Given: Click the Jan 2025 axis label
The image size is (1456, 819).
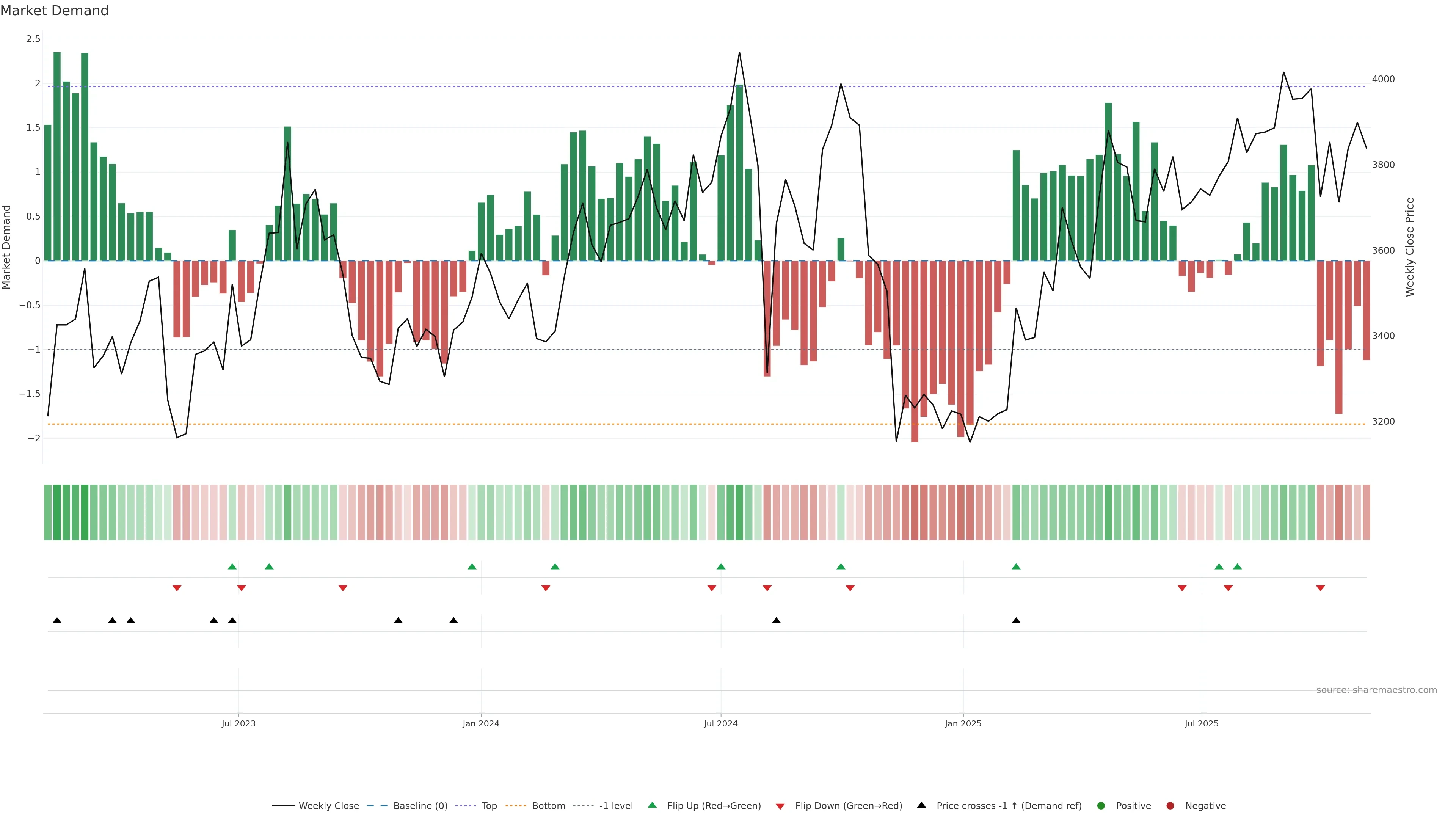Looking at the screenshot, I should tap(963, 723).
